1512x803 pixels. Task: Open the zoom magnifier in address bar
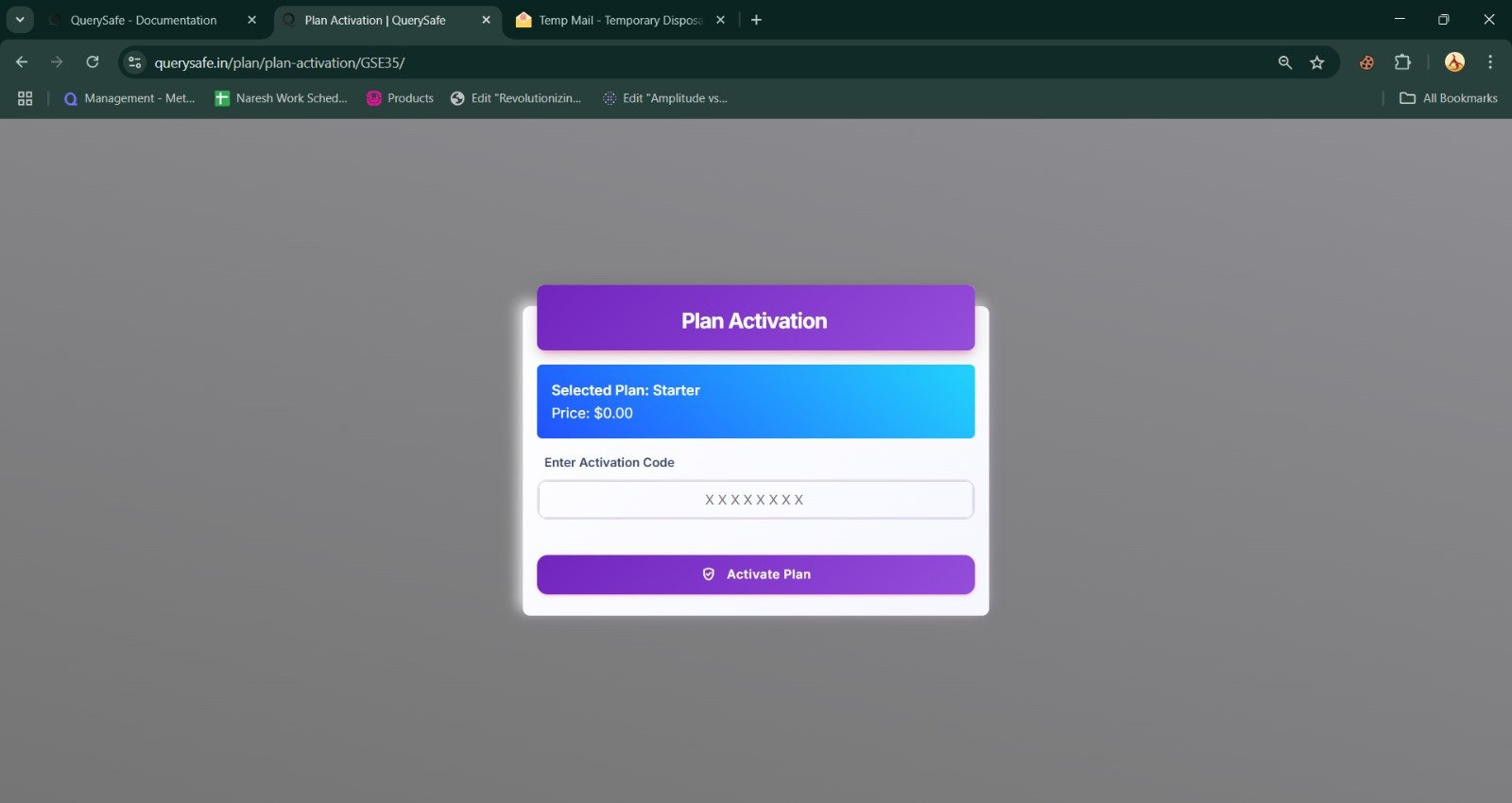(x=1285, y=62)
